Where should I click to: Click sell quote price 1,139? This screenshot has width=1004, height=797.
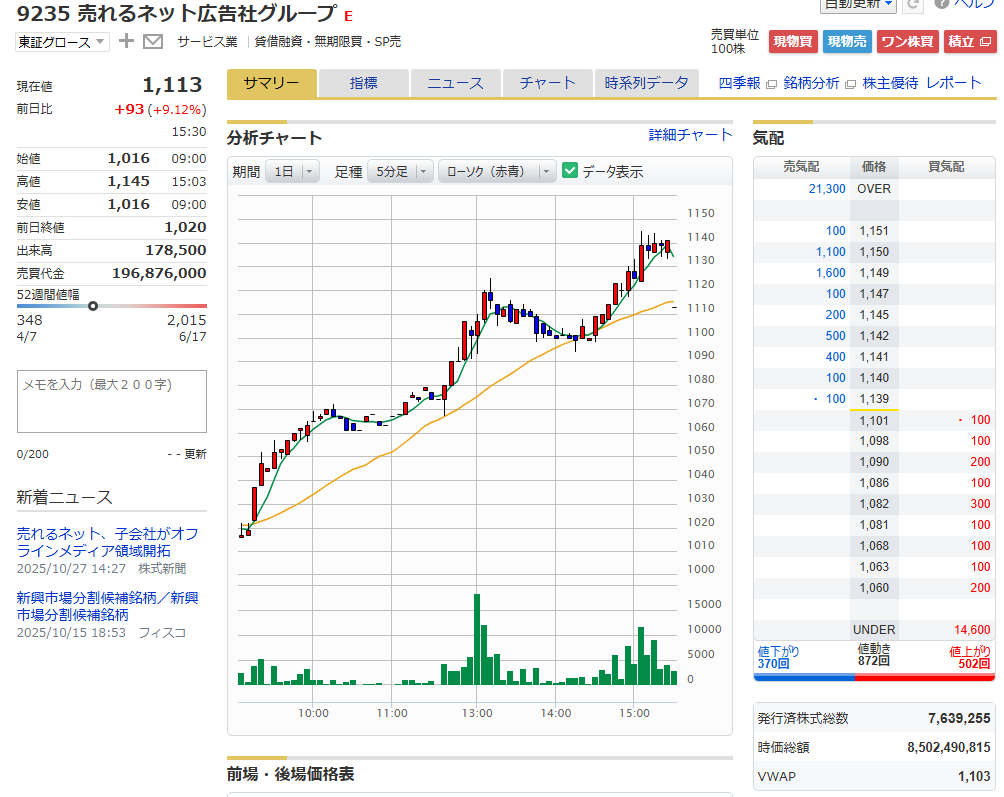click(874, 399)
